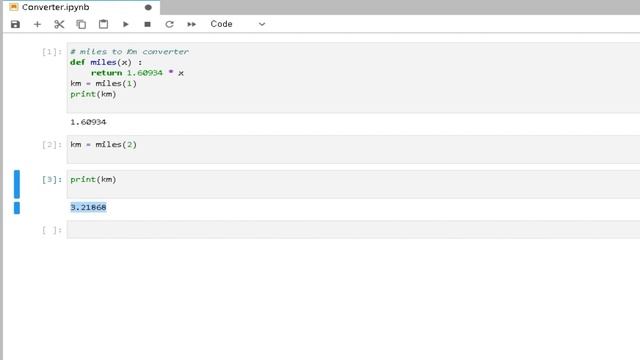Open the Code cell type dropdown
This screenshot has height=360, width=640.
(238, 24)
